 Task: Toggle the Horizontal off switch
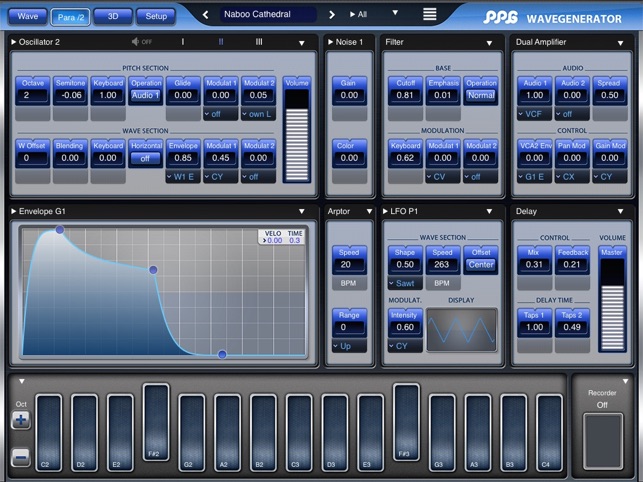click(145, 158)
